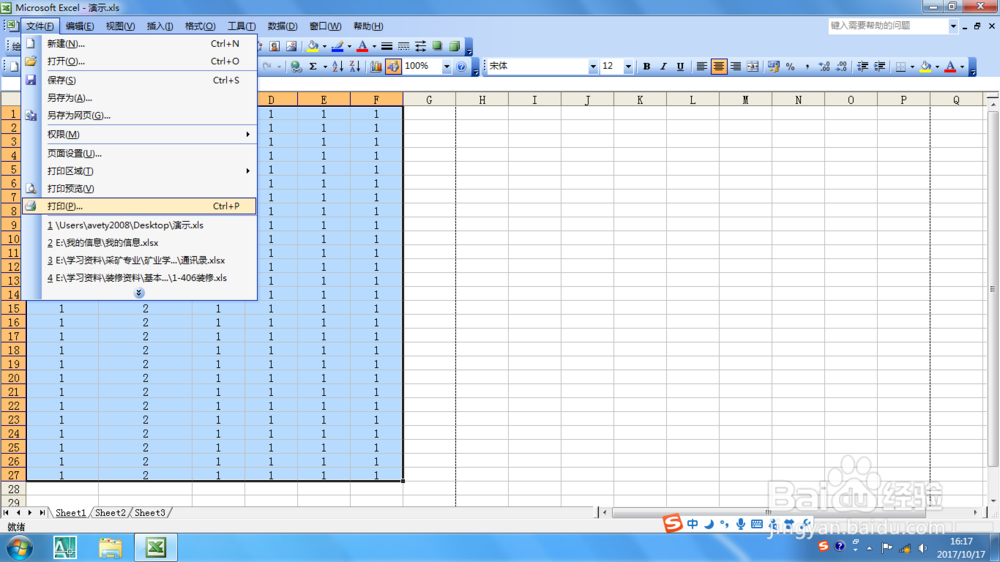The width and height of the screenshot is (1000, 562).
Task: Click the AutoSum sigma icon
Action: click(313, 66)
